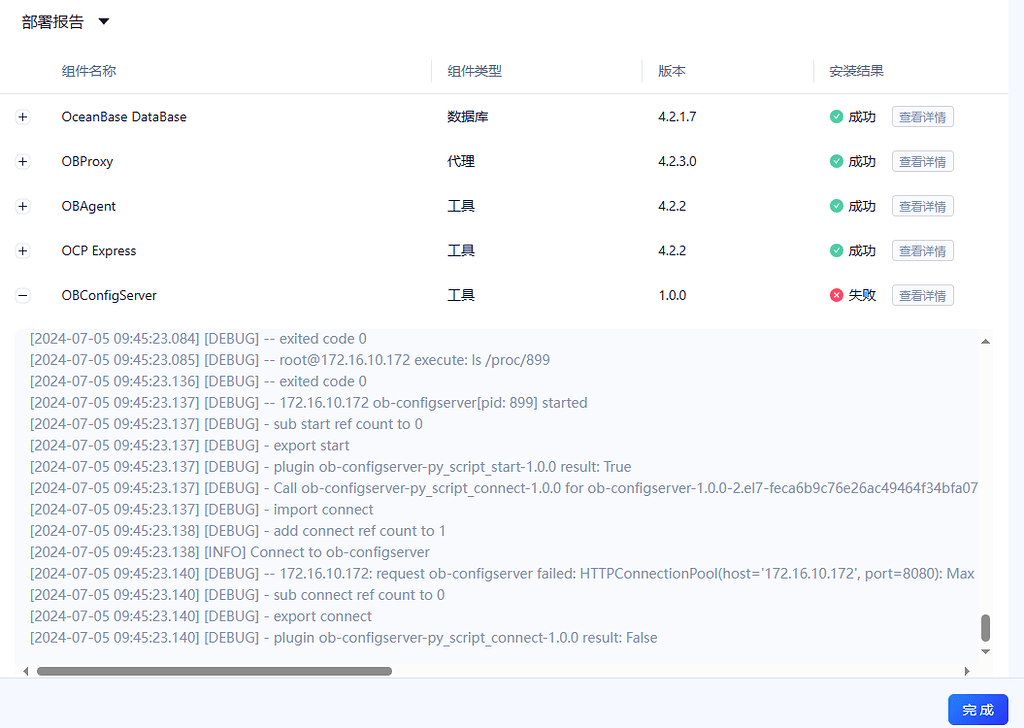This screenshot has width=1024, height=728.
Task: Click the 版本 column header
Action: pyautogui.click(x=672, y=71)
